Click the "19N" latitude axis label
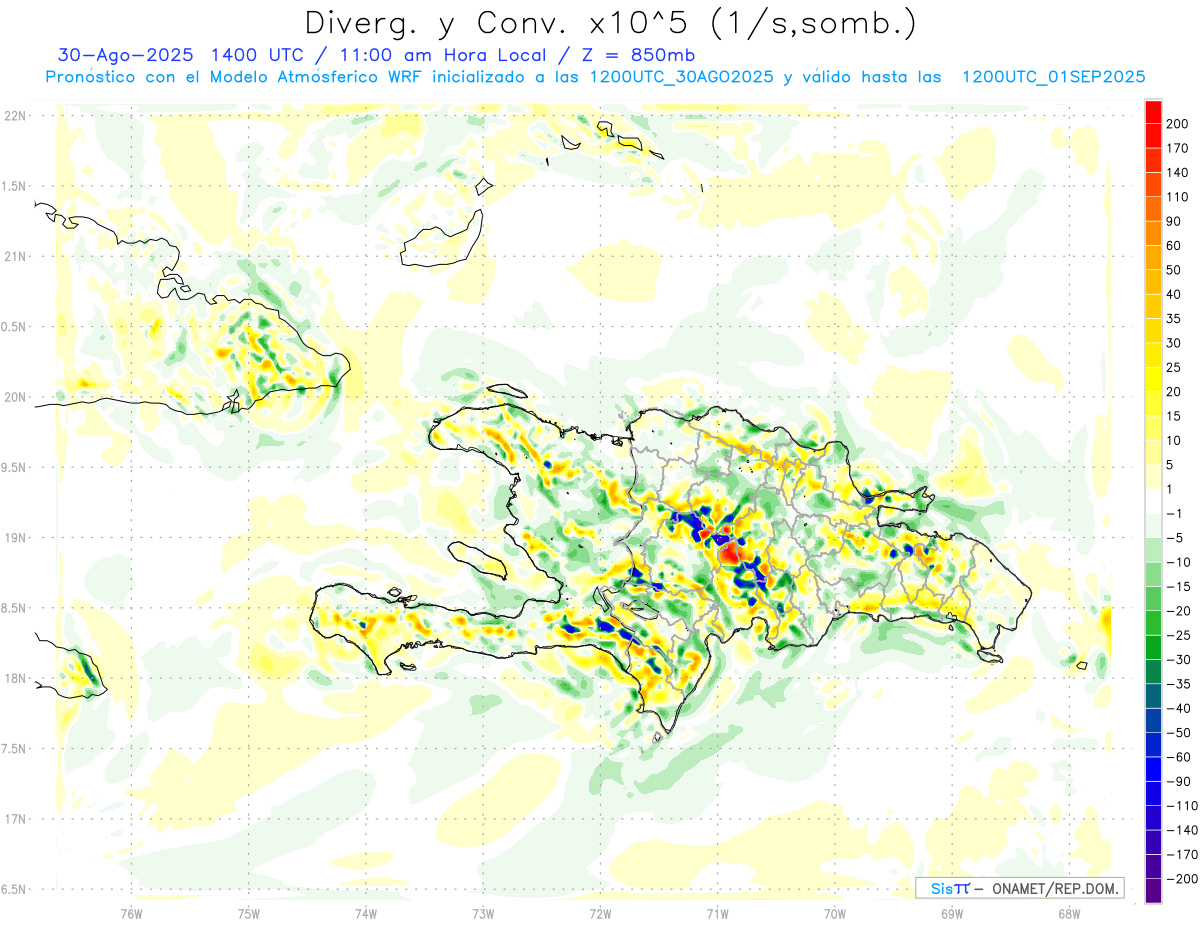Screen dimensions: 1200x927 click(14, 538)
